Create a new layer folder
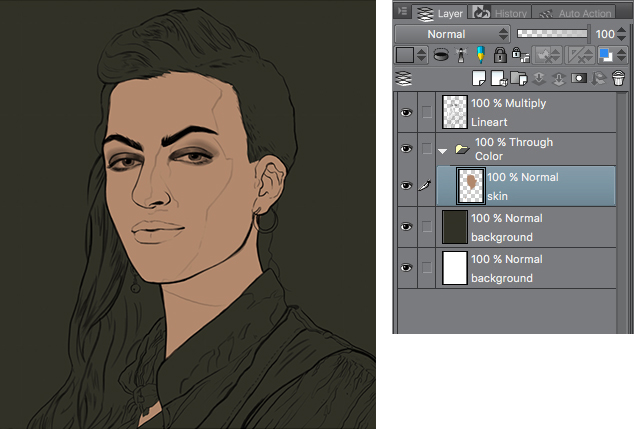634x429 pixels. pos(518,78)
